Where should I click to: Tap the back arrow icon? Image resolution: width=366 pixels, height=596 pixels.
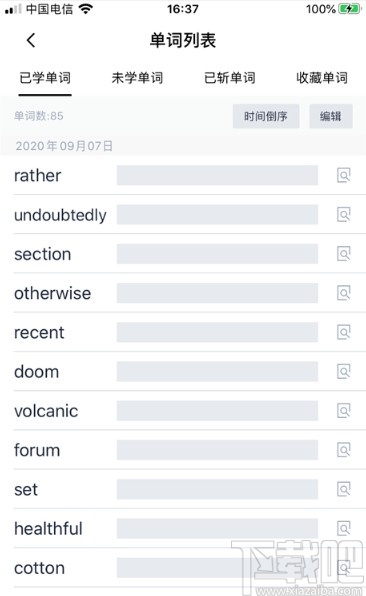[31, 40]
